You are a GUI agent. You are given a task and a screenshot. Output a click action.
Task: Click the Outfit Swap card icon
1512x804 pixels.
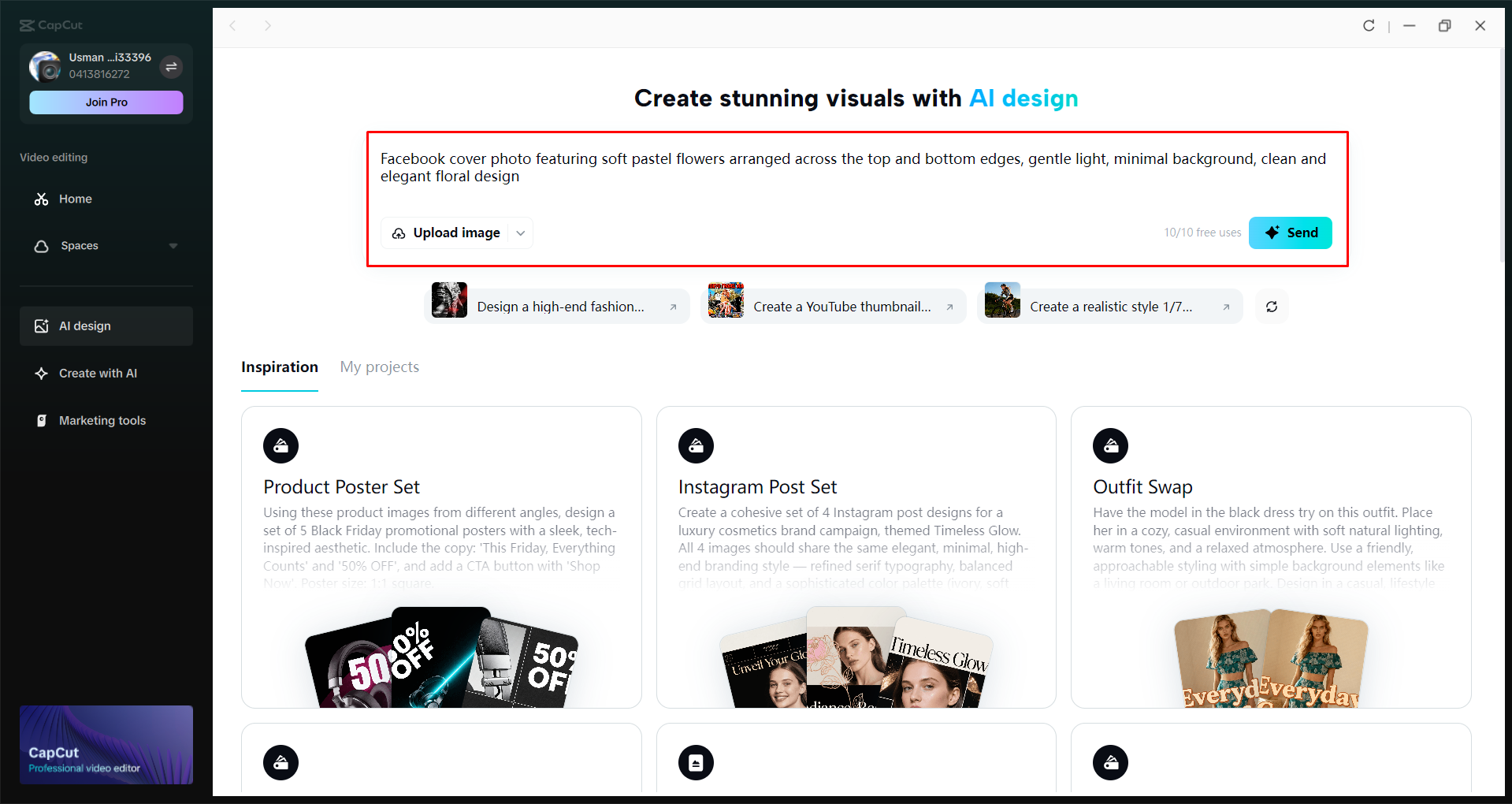(1110, 445)
